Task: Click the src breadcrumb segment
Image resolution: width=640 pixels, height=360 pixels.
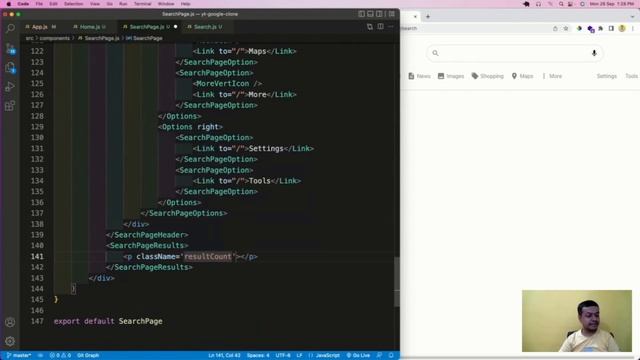Action: tap(29, 38)
